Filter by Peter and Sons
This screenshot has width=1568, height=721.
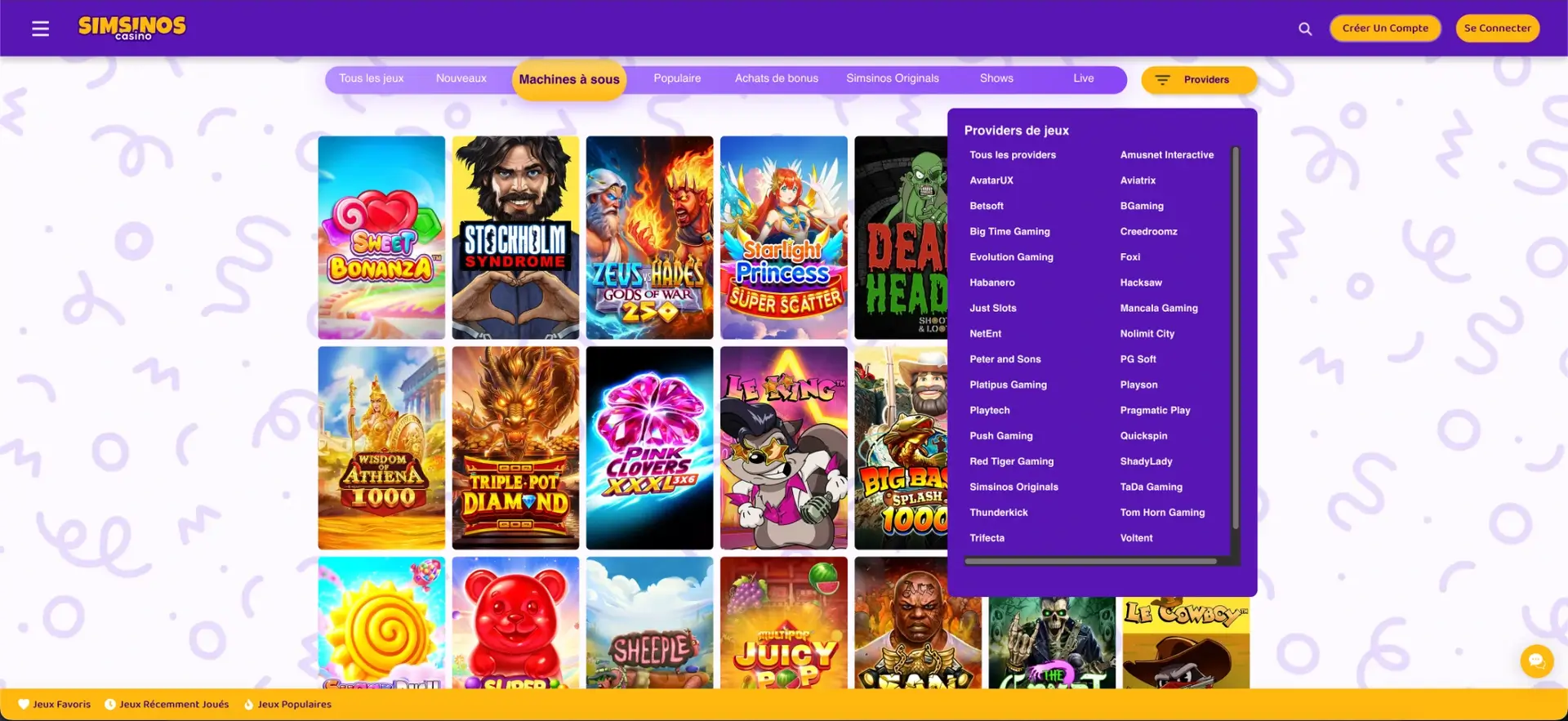[x=1005, y=359]
